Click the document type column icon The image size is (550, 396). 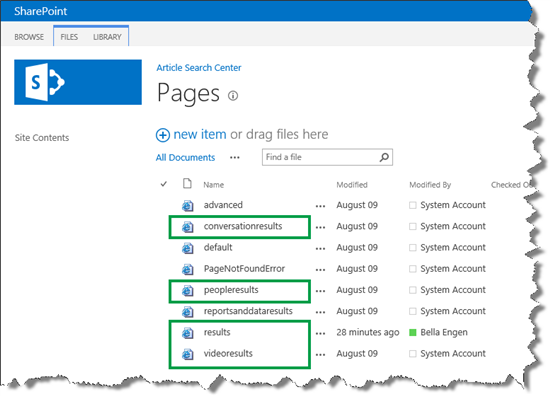coord(187,183)
